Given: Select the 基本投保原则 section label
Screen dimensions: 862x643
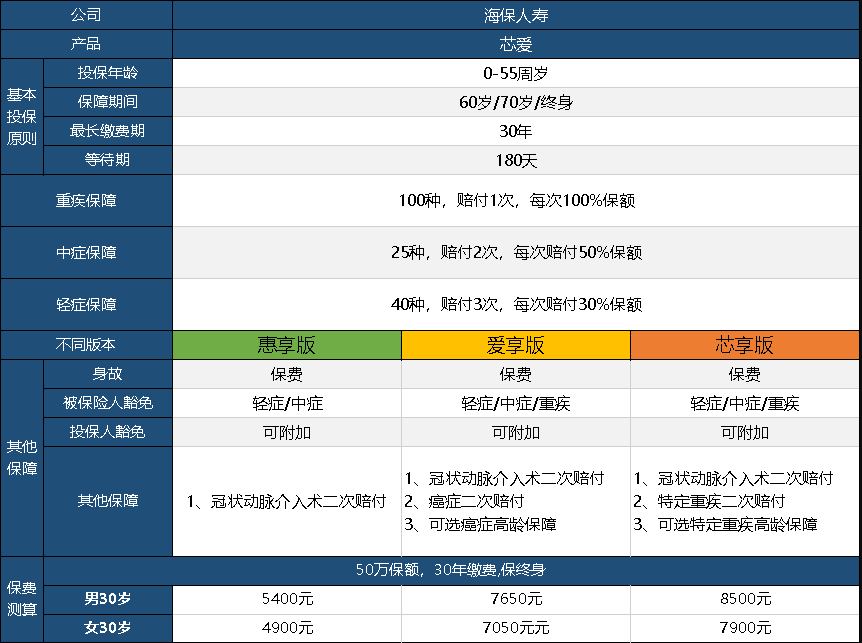Looking at the screenshot, I should tap(21, 116).
